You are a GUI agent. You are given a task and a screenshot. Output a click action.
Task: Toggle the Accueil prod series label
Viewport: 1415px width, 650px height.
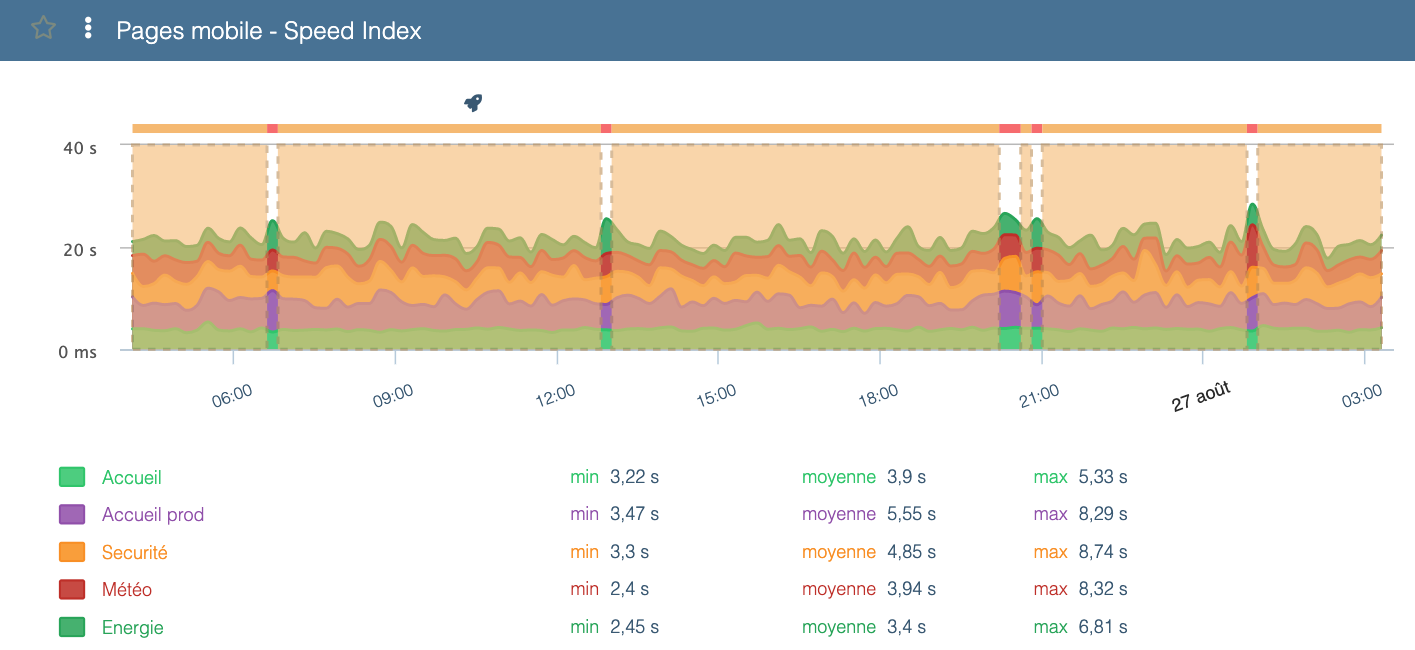click(x=152, y=515)
